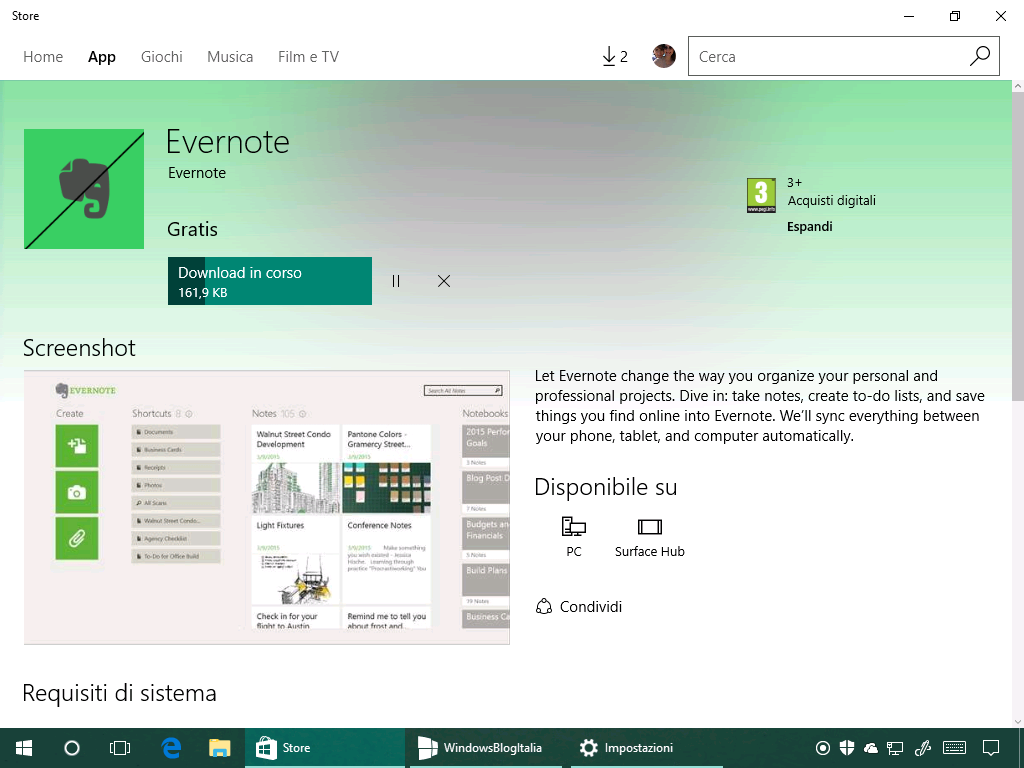The image size is (1024, 768).
Task: Open the Action Center notifications icon
Action: coord(991,748)
